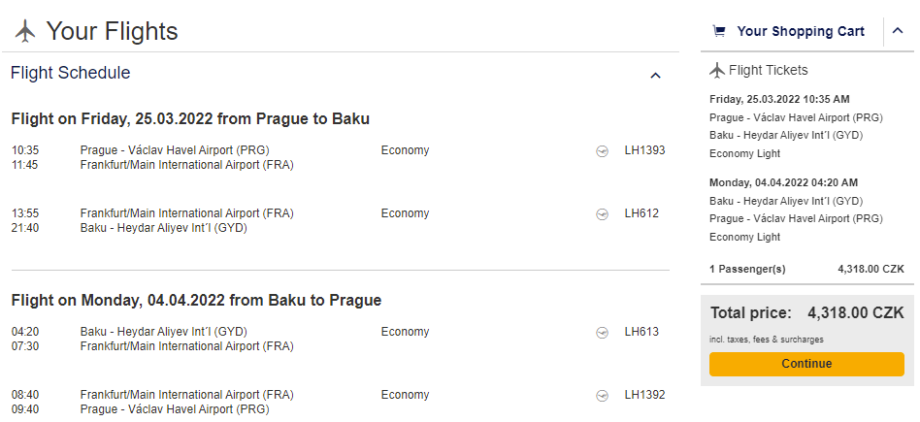The image size is (920, 422).
Task: Collapse the Your Shopping Cart panel
Action: coord(897,31)
